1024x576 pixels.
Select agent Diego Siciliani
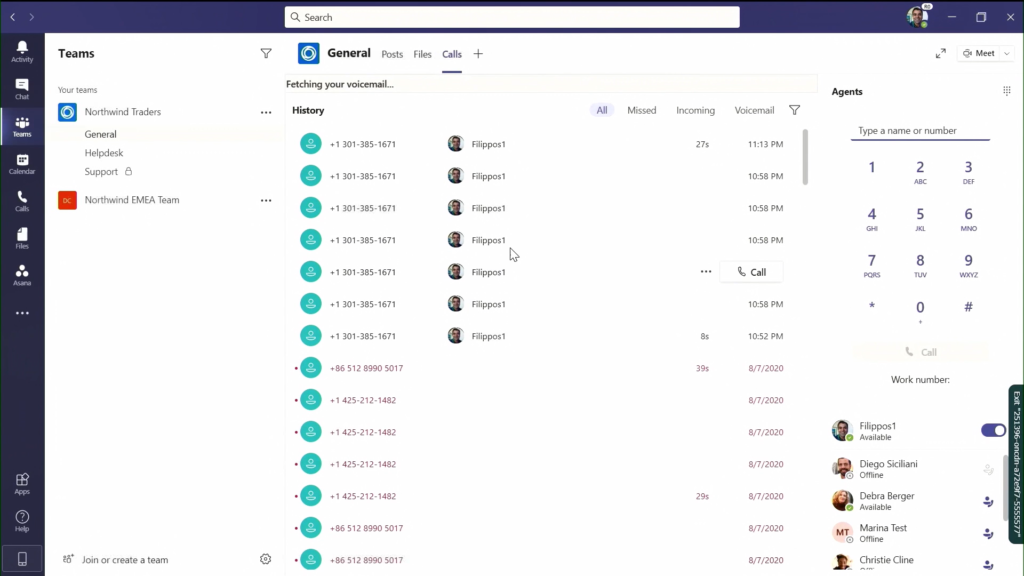point(914,469)
